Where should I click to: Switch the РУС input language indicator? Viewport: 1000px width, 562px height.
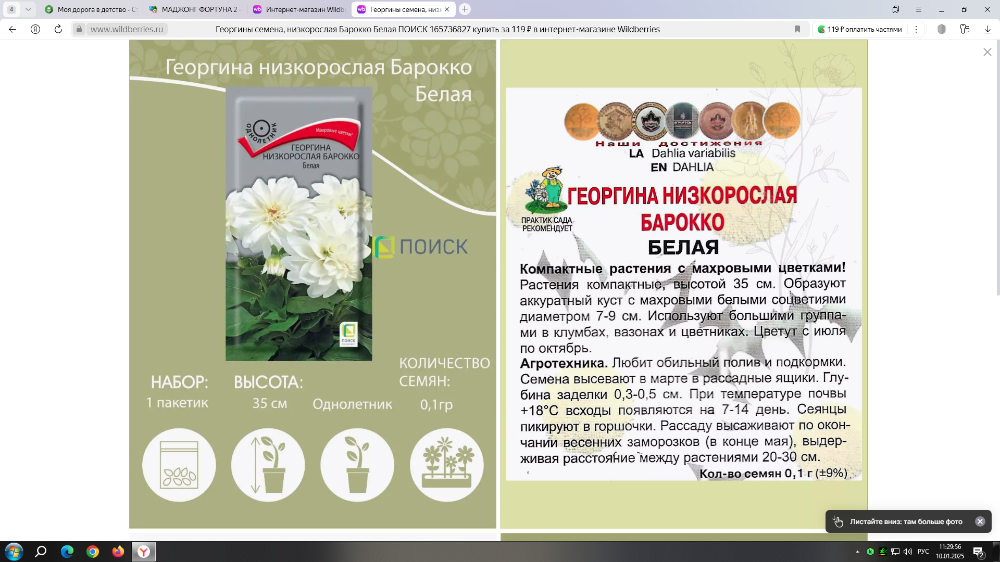click(921, 551)
